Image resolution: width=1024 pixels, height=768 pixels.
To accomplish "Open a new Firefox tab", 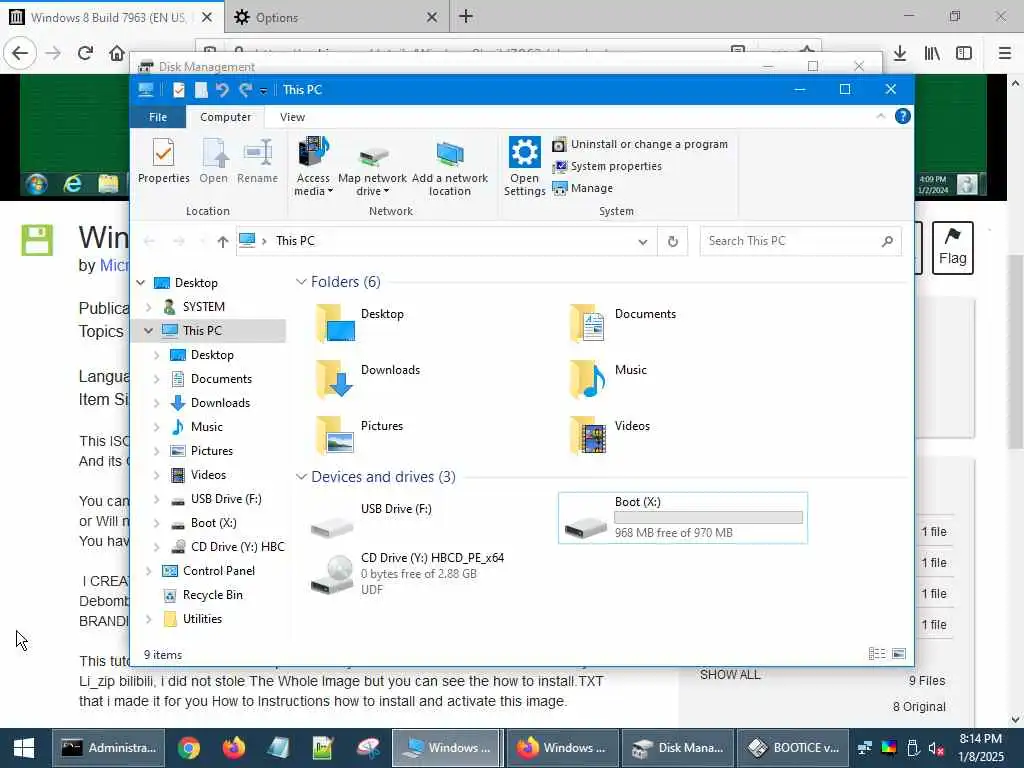I will tap(466, 17).
